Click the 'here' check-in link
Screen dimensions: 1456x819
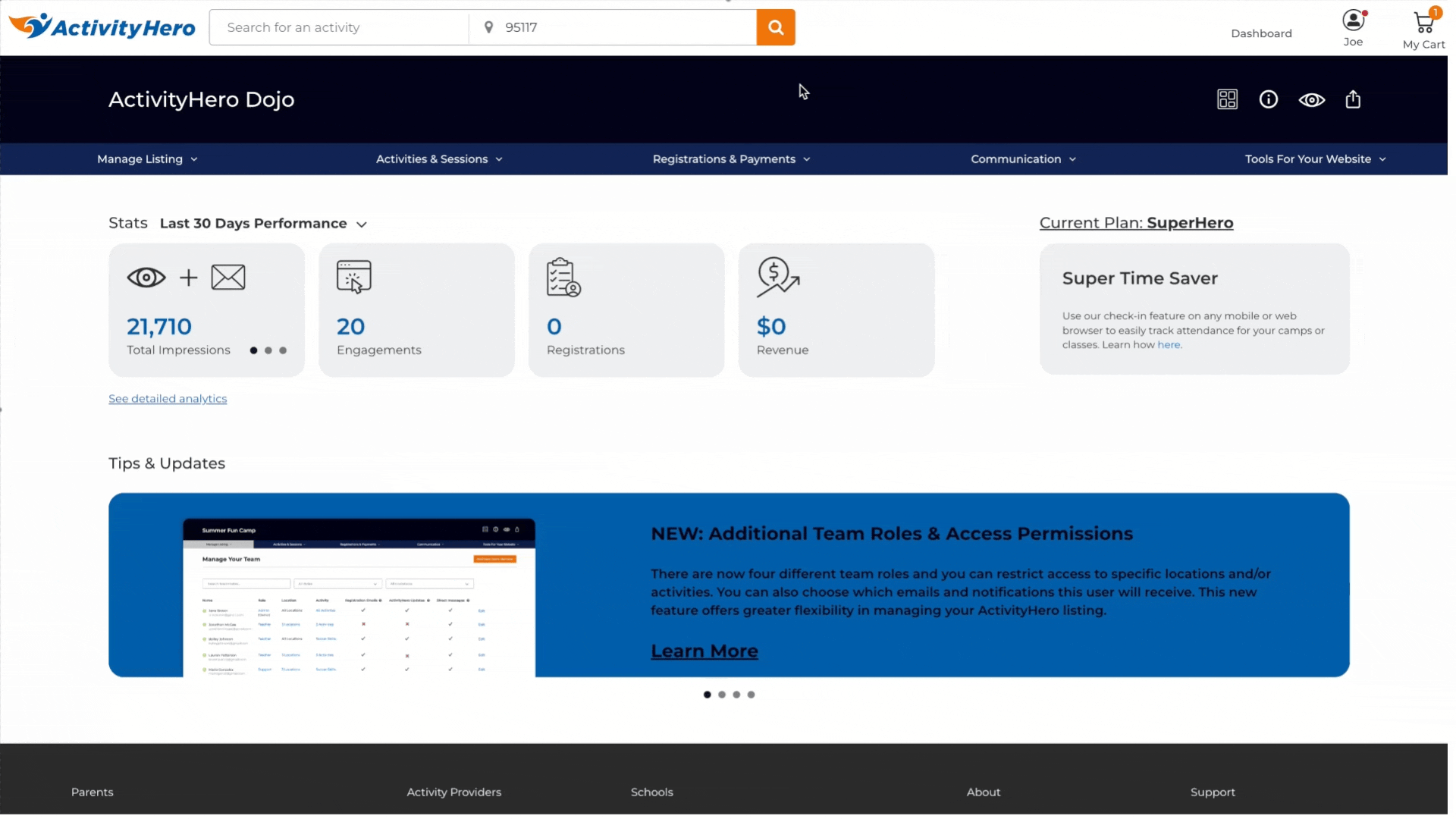pyautogui.click(x=1169, y=345)
